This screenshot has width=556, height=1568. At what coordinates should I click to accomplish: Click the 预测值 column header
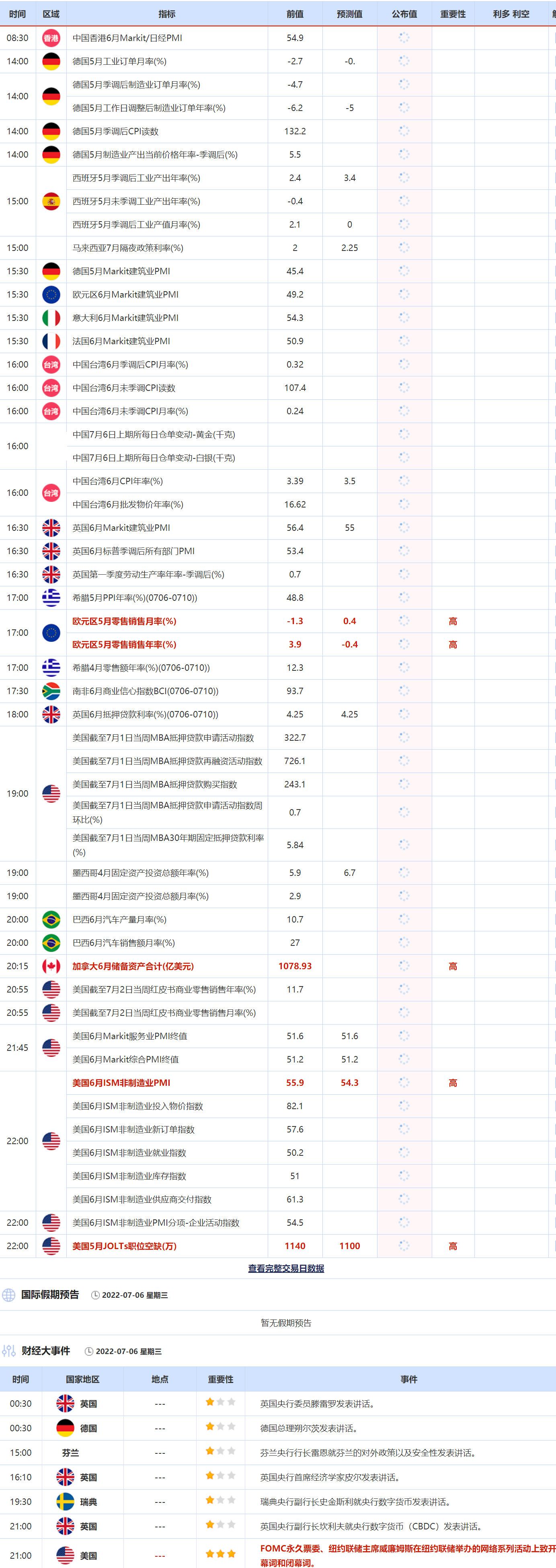coord(349,13)
